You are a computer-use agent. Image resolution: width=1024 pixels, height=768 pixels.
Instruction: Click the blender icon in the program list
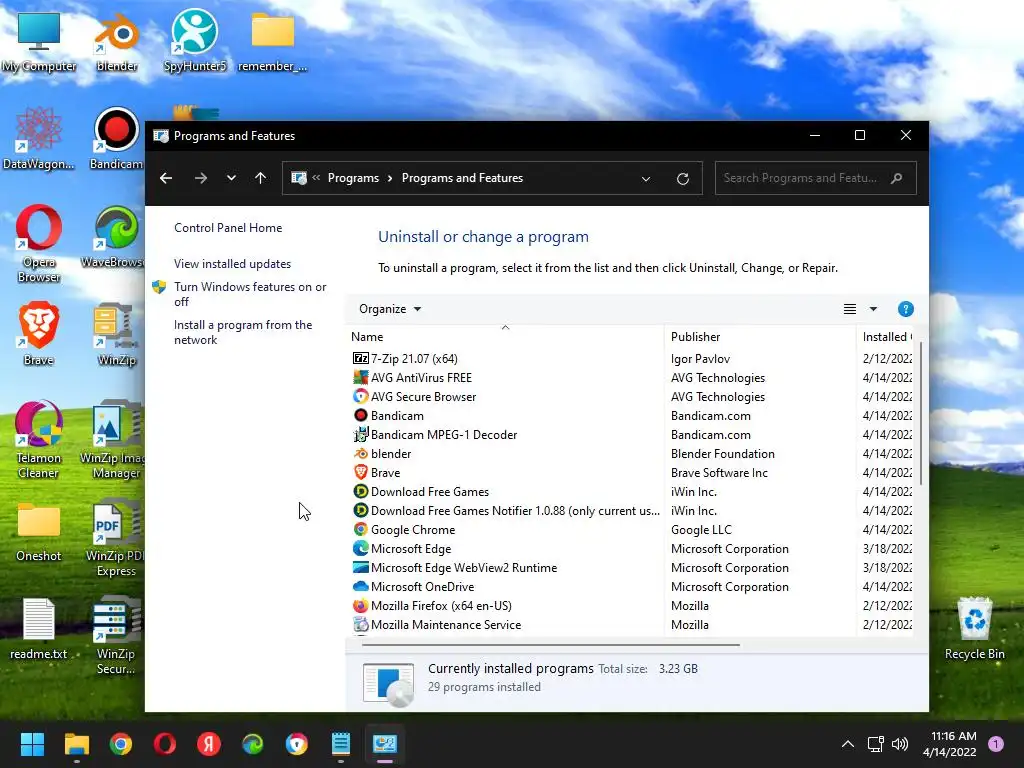click(x=360, y=453)
